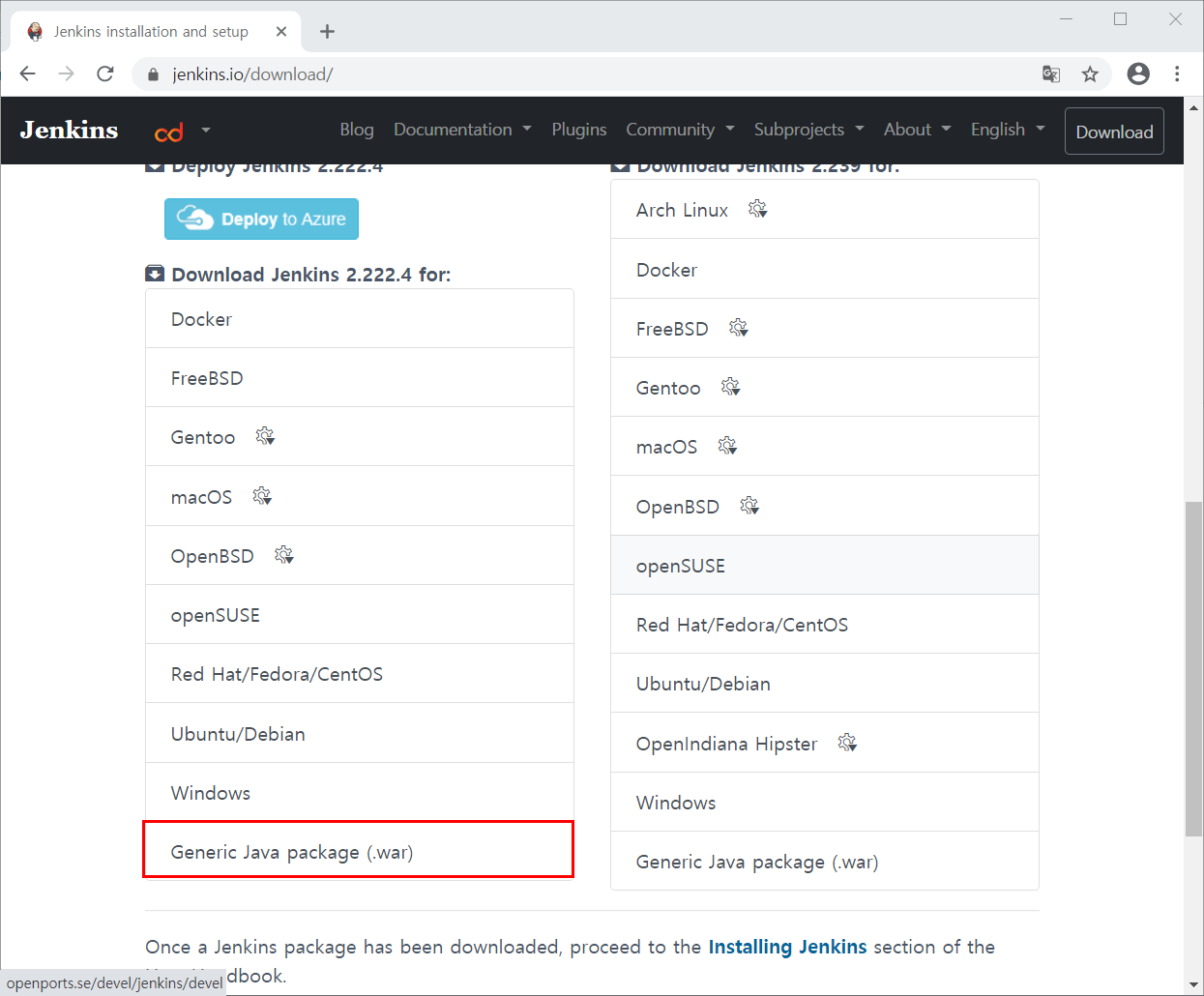
Task: Select macOS in the LTS list
Action: [360, 497]
